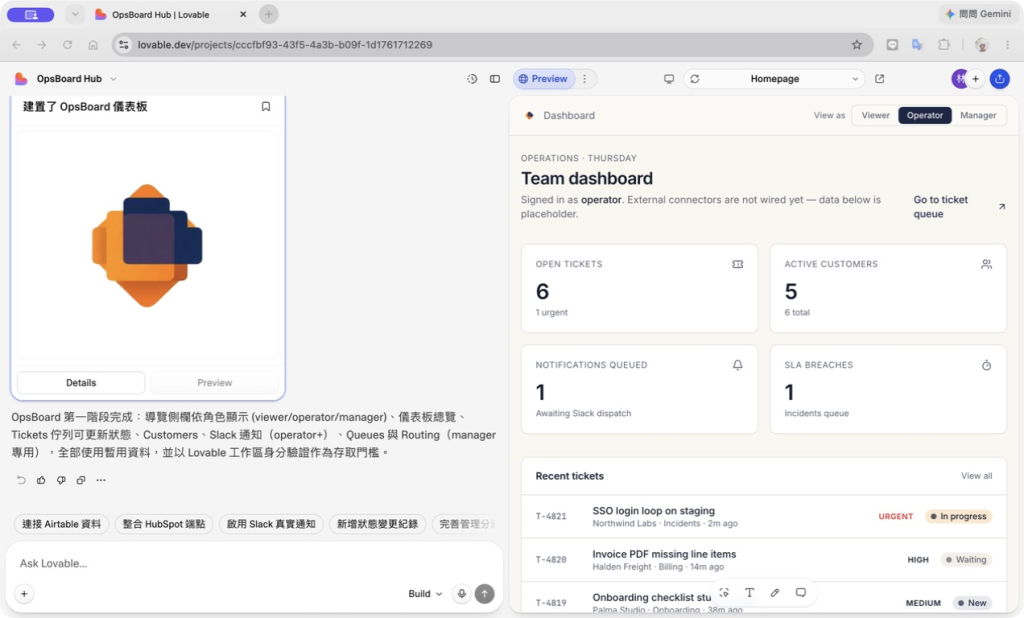Click the translate page icon in toolbar

click(918, 44)
